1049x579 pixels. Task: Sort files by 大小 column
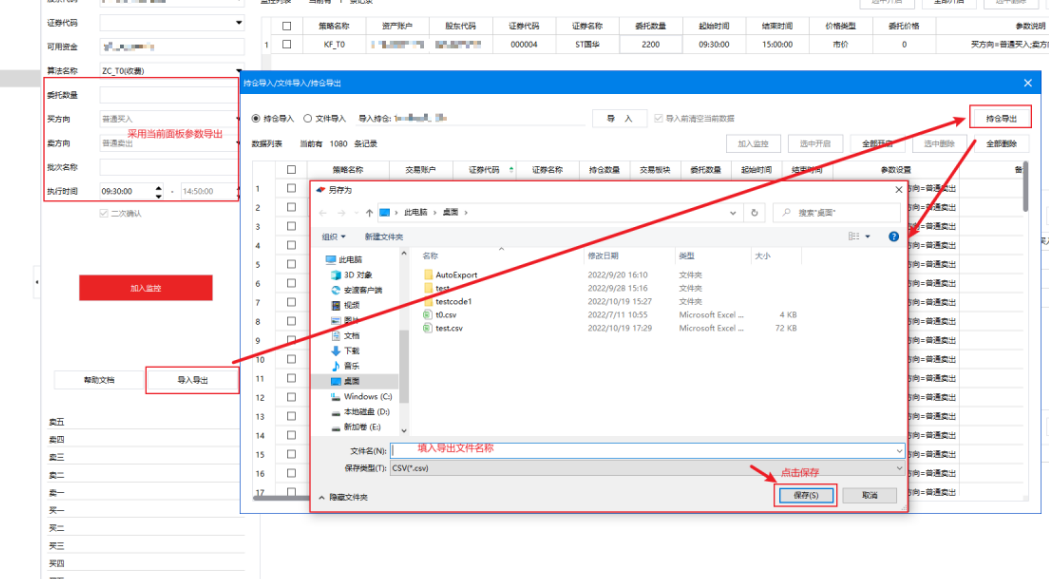pos(763,256)
